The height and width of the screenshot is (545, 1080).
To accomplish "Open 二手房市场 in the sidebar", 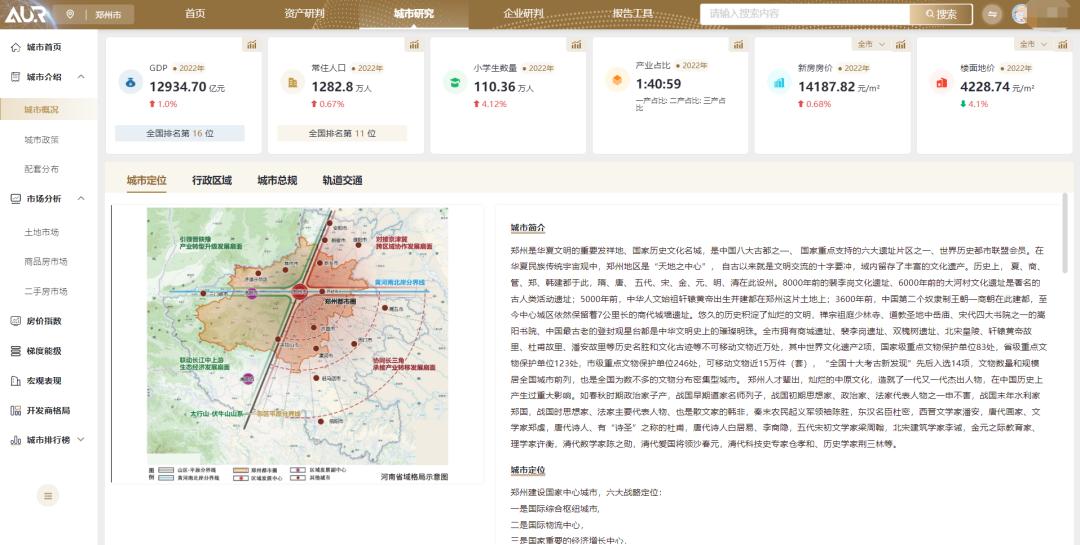I will pyautogui.click(x=45, y=291).
